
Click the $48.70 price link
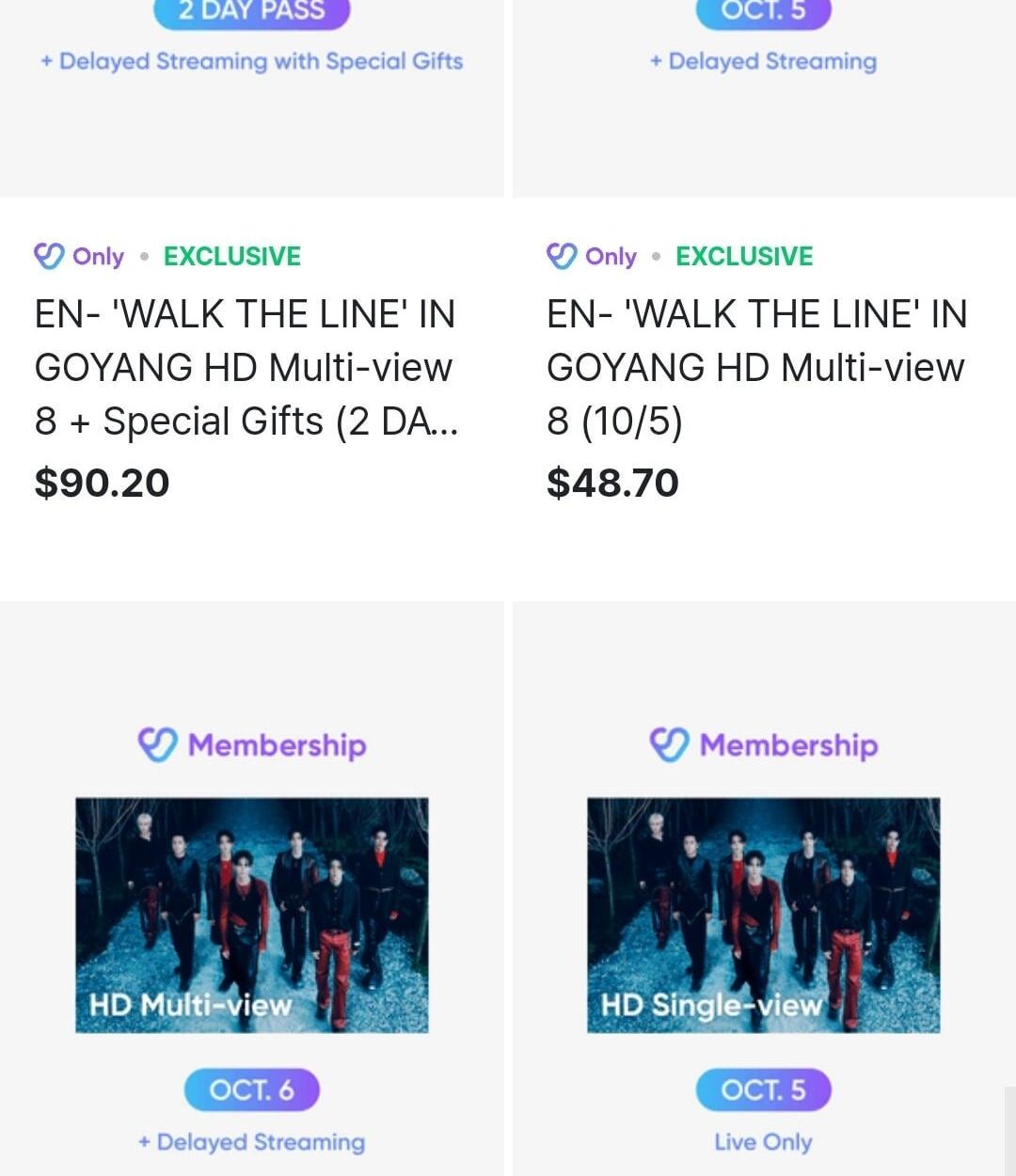(x=612, y=483)
